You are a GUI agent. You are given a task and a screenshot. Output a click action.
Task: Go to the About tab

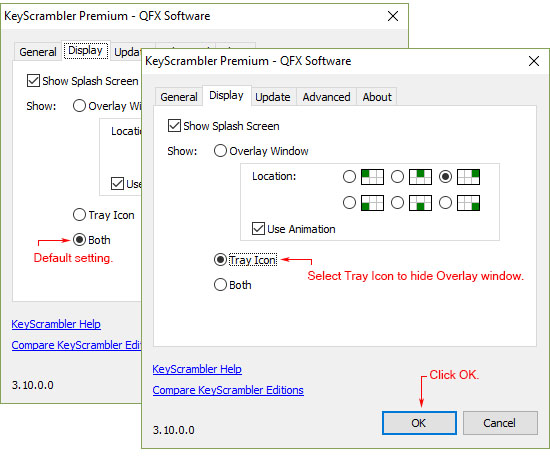tap(377, 97)
